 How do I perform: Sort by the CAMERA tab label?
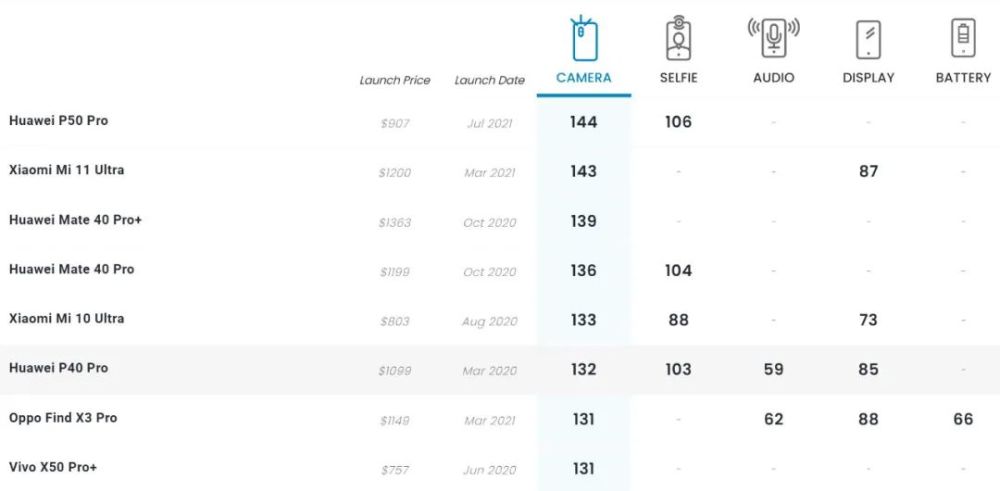584,78
